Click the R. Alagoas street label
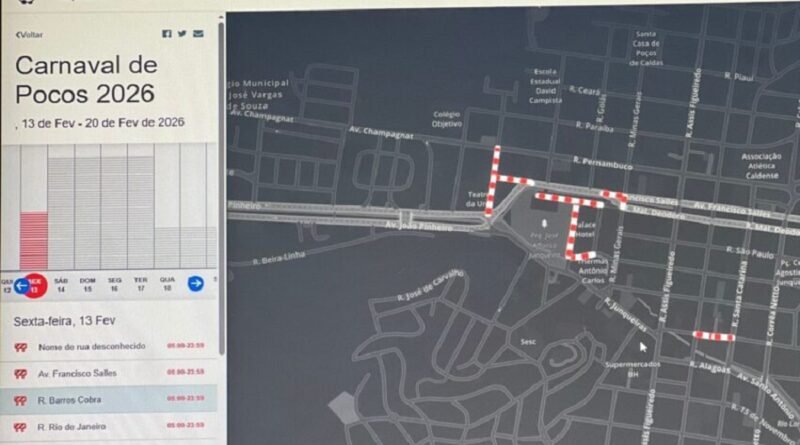The width and height of the screenshot is (800, 445). point(710,367)
